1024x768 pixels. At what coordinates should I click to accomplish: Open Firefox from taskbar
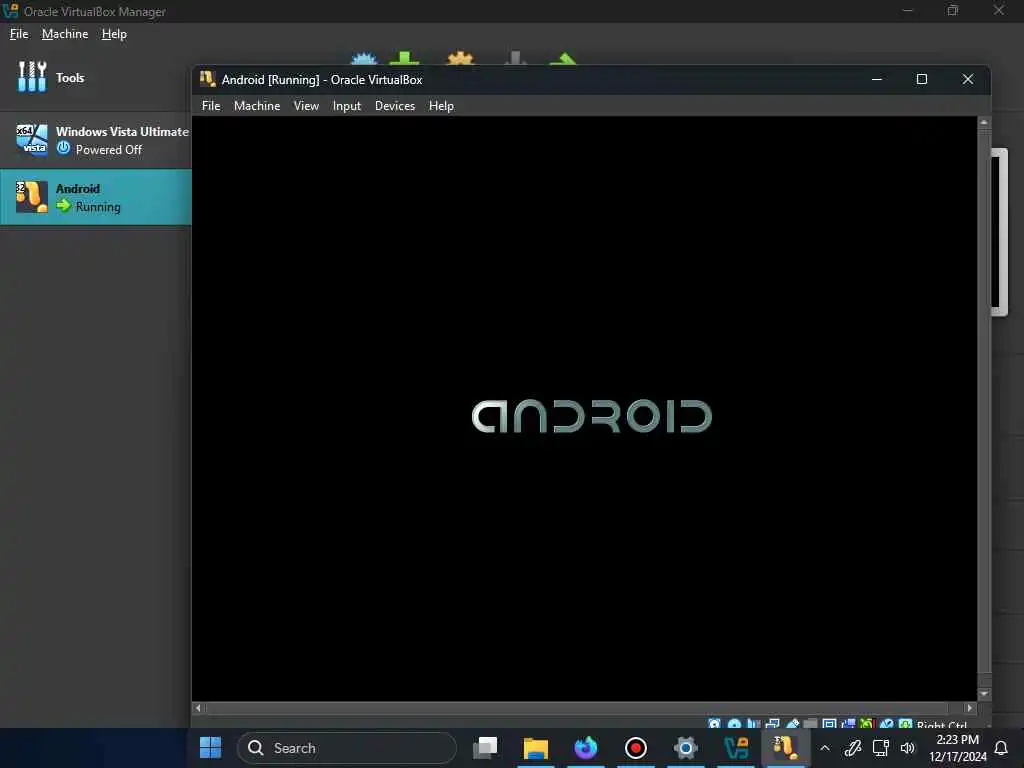pyautogui.click(x=586, y=748)
